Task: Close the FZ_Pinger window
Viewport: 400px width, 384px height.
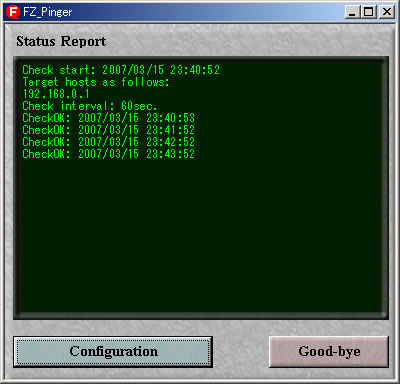Action: pyautogui.click(x=387, y=12)
